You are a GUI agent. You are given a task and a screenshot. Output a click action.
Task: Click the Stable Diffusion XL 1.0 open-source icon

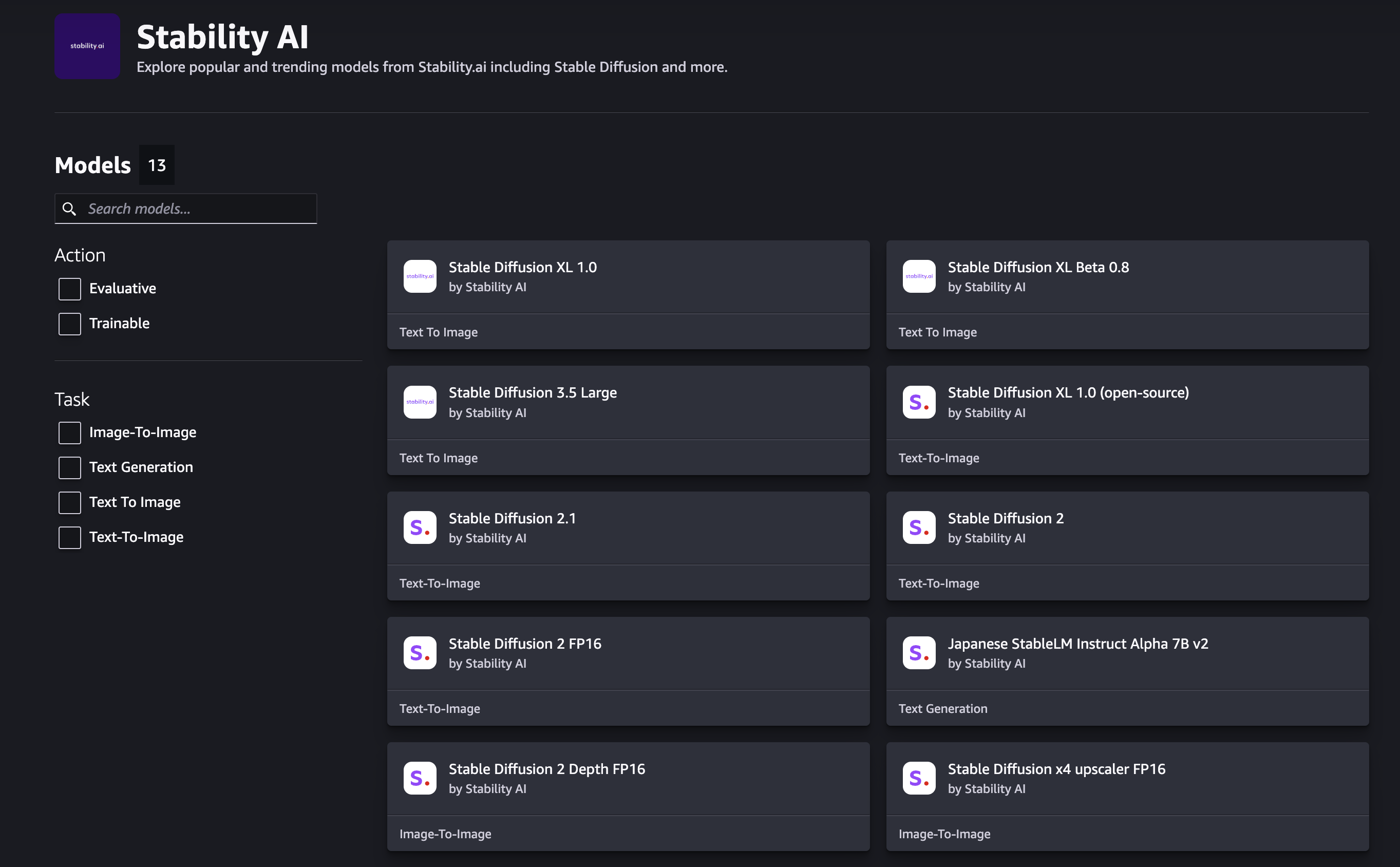(918, 401)
